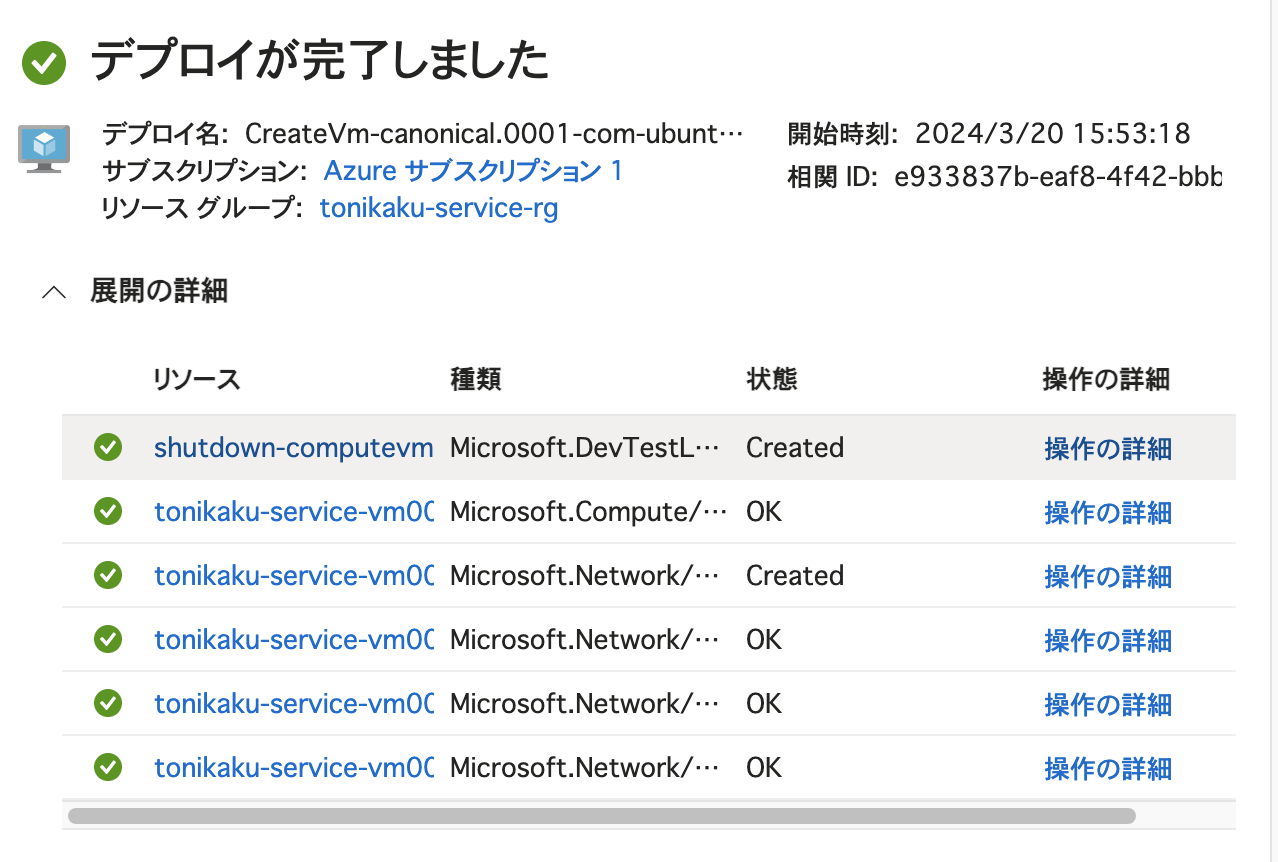Open 操作の詳細 for the last network resource
This screenshot has width=1278, height=862.
[1107, 767]
